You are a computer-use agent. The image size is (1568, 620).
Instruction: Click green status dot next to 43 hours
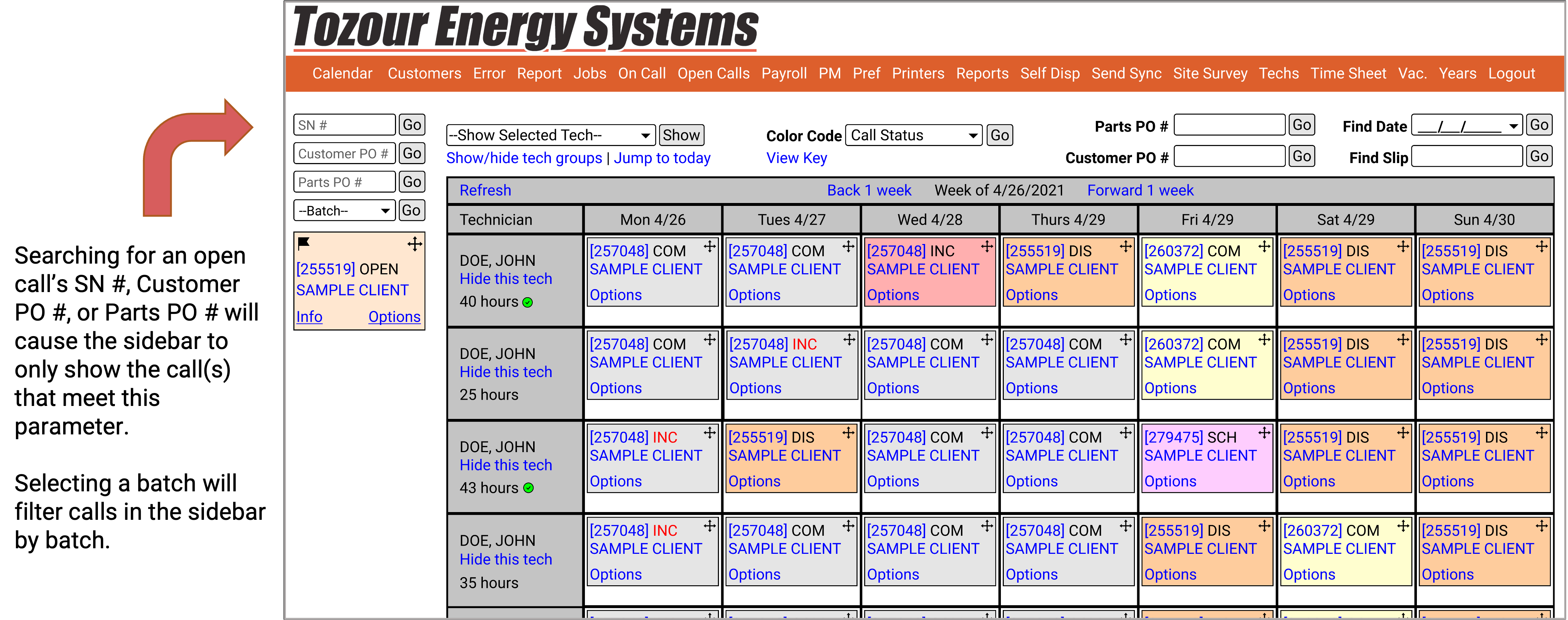(528, 488)
